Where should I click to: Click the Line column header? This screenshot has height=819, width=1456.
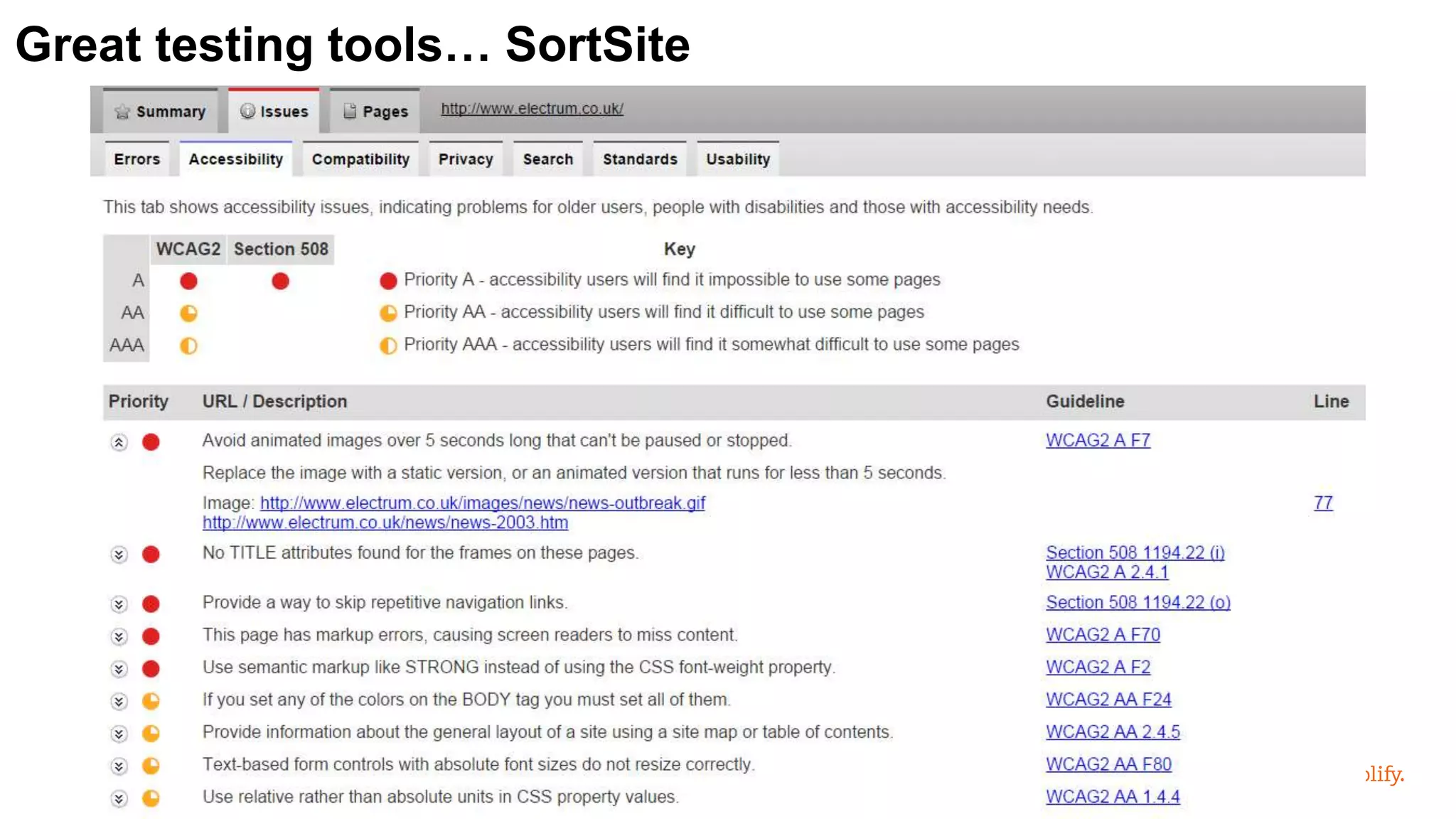[x=1331, y=401]
